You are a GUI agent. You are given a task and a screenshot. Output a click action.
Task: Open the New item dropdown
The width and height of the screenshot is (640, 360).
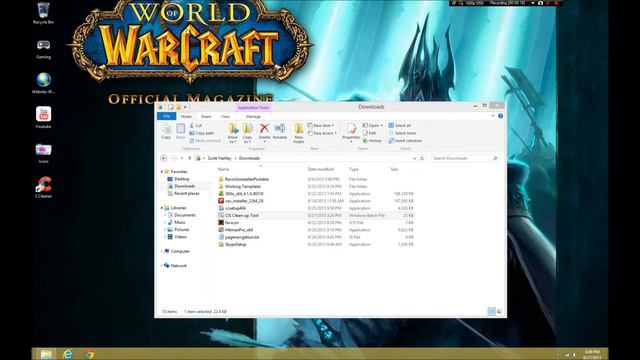point(321,125)
